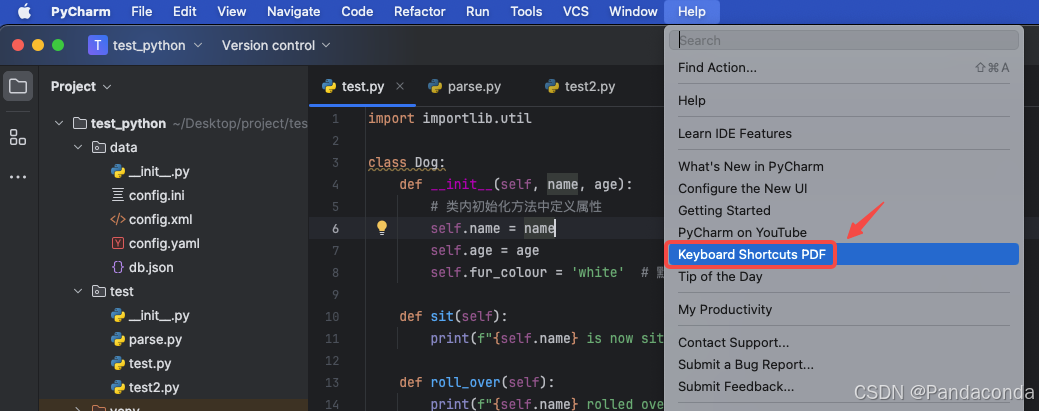This screenshot has width=1039, height=411.
Task: Open parse.py in project tree
Action: (155, 339)
